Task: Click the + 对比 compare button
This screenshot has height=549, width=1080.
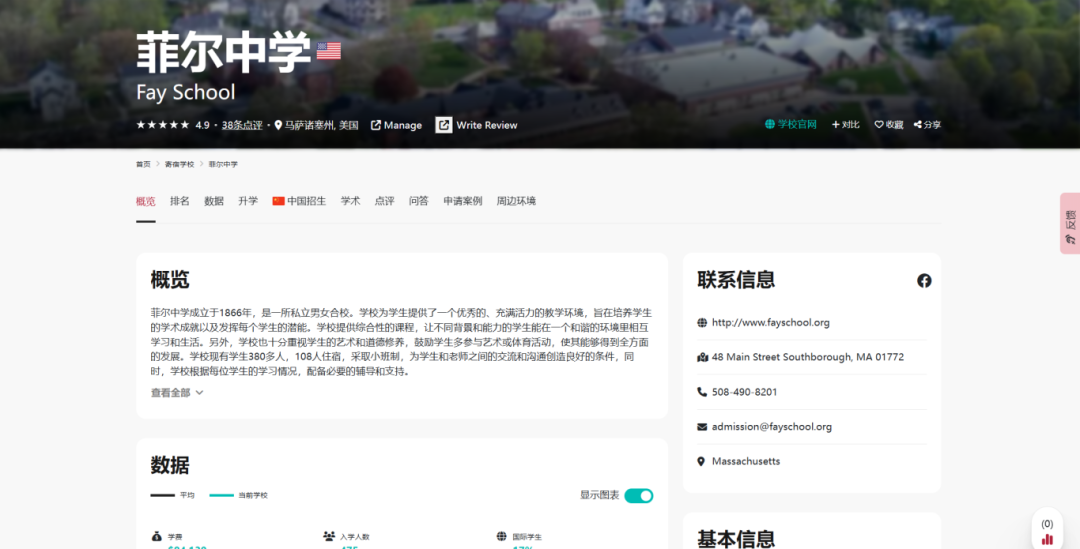Action: point(845,125)
